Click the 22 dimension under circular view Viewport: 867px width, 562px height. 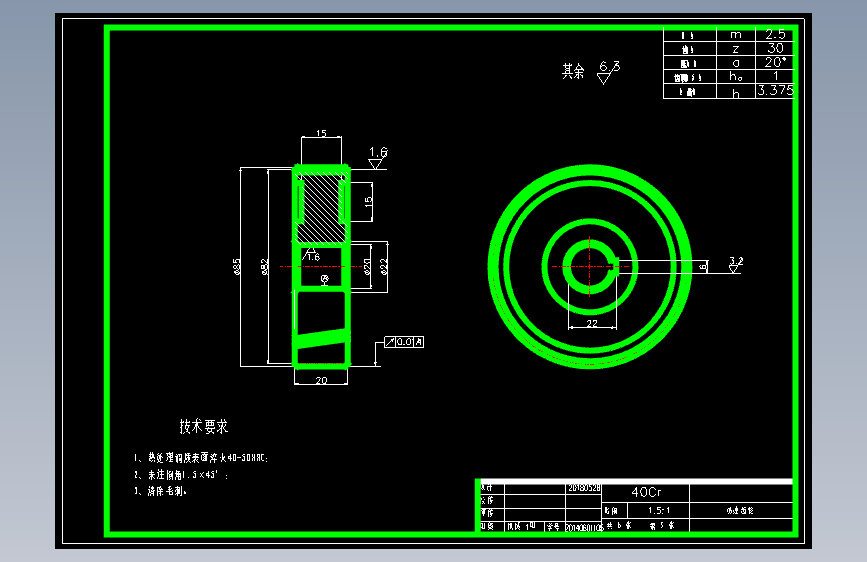[x=592, y=324]
